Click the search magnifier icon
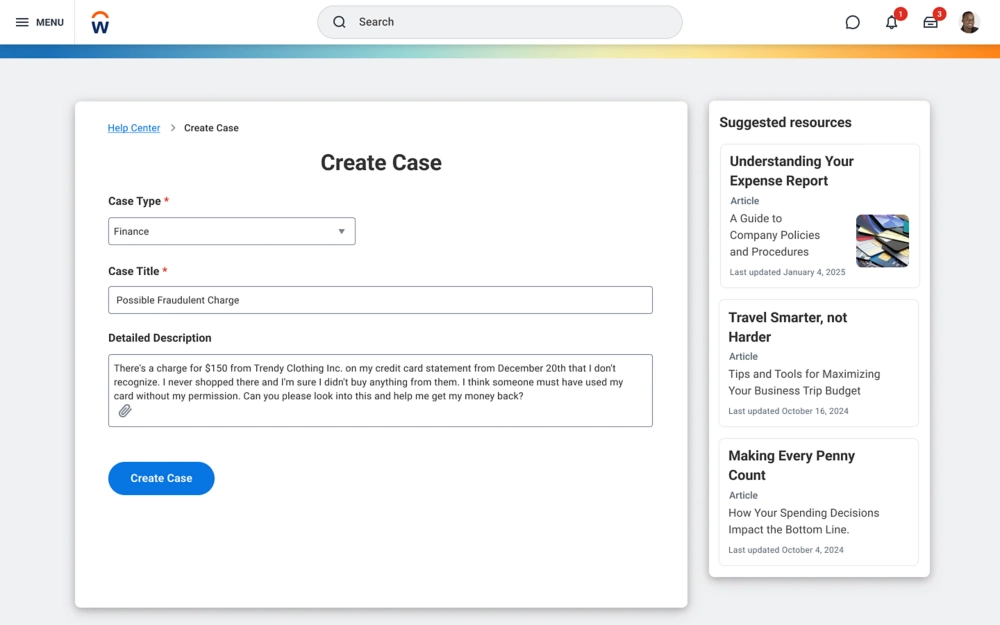 [339, 22]
